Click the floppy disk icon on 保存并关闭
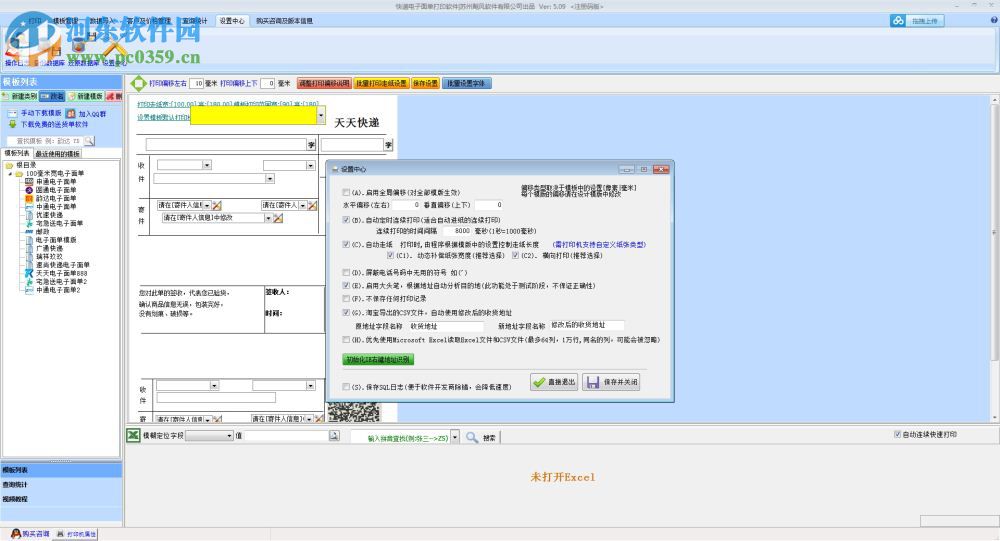Screen dimensions: 1000x541 coord(593,382)
